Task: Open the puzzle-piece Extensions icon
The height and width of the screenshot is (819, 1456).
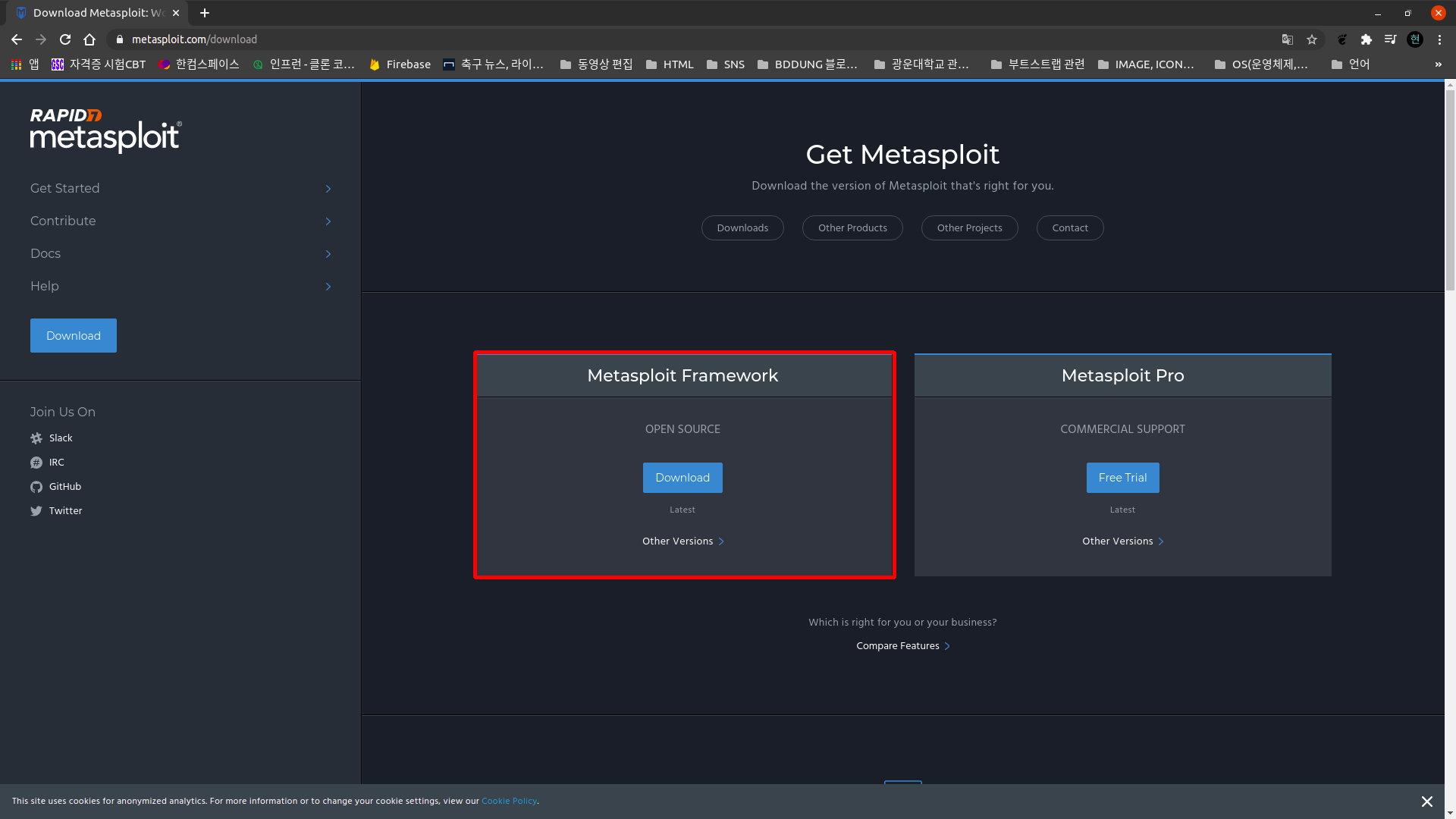Action: coord(1367,39)
